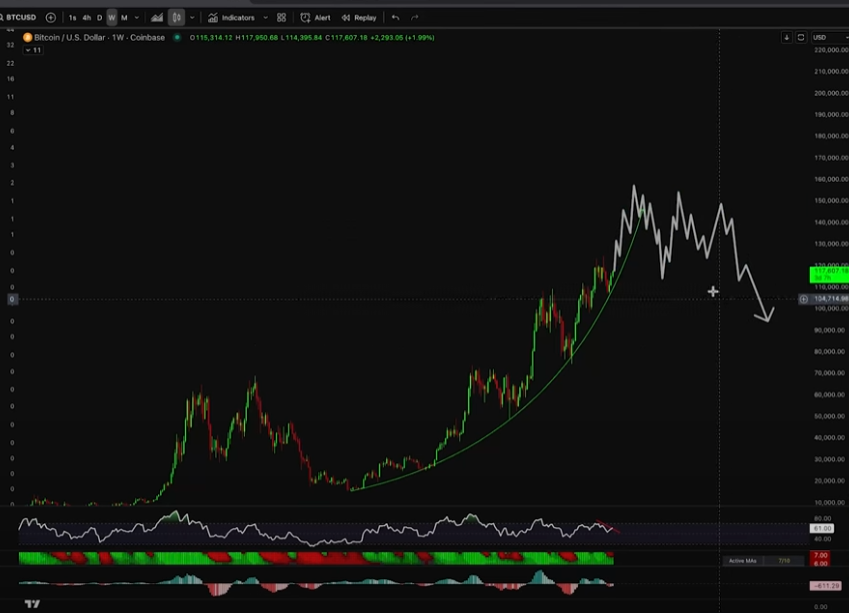This screenshot has height=613, width=849.
Task: Click the Active MAs label
Action: pyautogui.click(x=742, y=560)
